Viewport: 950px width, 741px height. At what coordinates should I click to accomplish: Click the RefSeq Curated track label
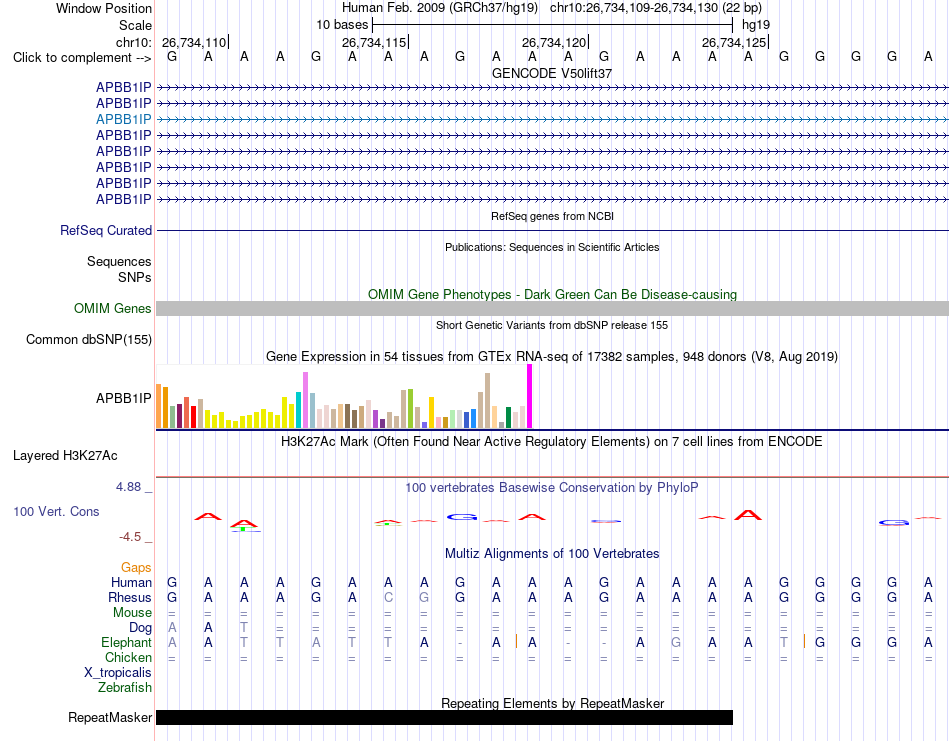tap(106, 230)
